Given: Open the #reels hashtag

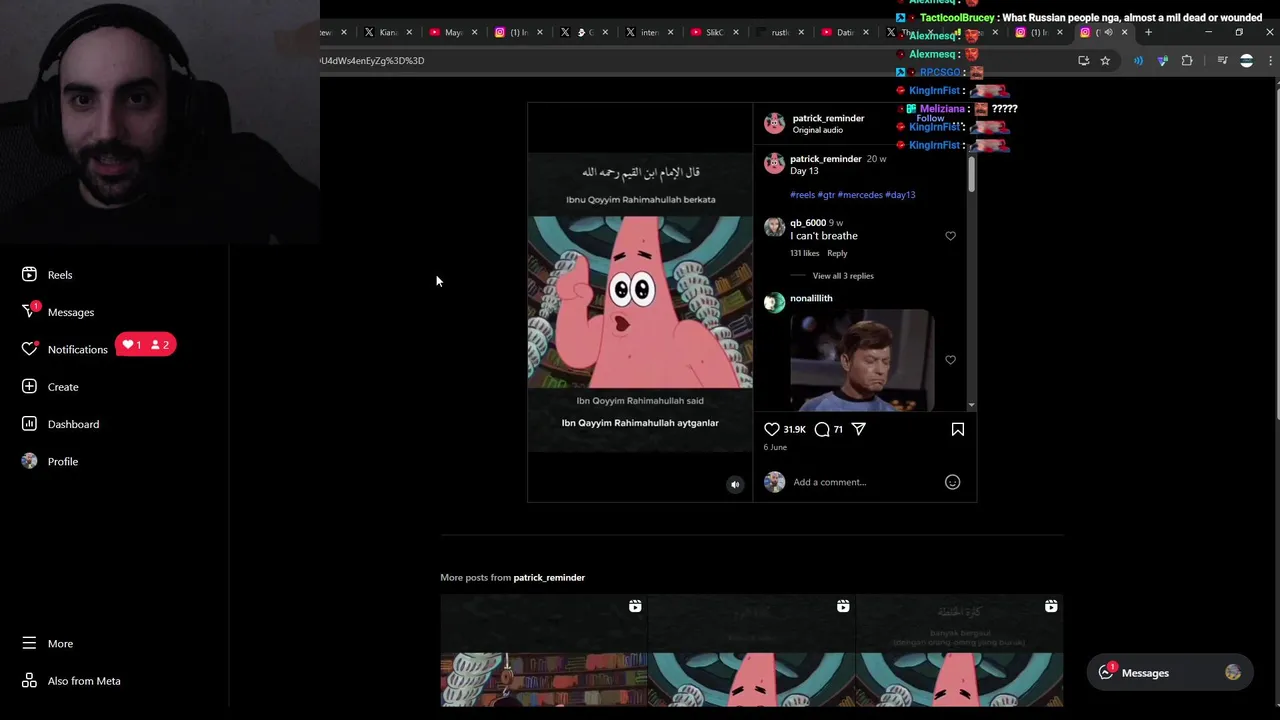Looking at the screenshot, I should tap(802, 195).
